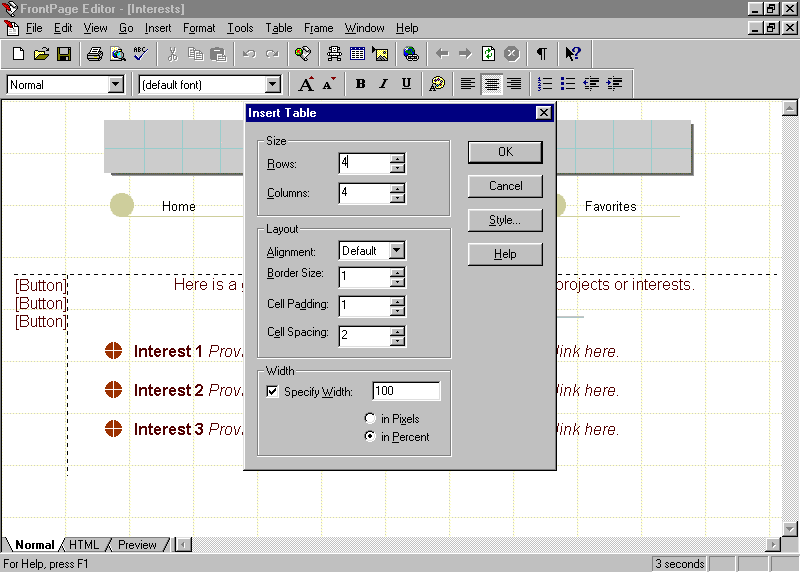This screenshot has height=572, width=800.
Task: Close the Insert Table dialog
Action: coord(544,113)
